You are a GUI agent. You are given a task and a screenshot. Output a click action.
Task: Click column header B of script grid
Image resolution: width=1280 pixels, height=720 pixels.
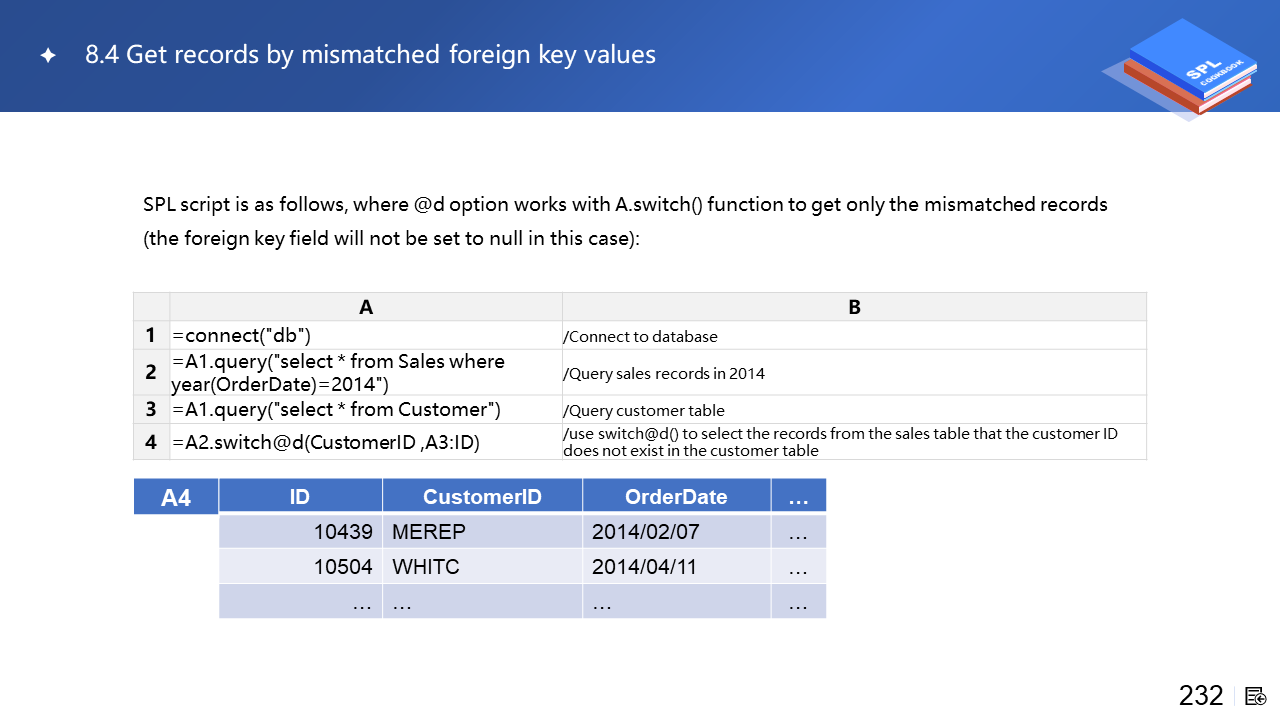pos(854,307)
